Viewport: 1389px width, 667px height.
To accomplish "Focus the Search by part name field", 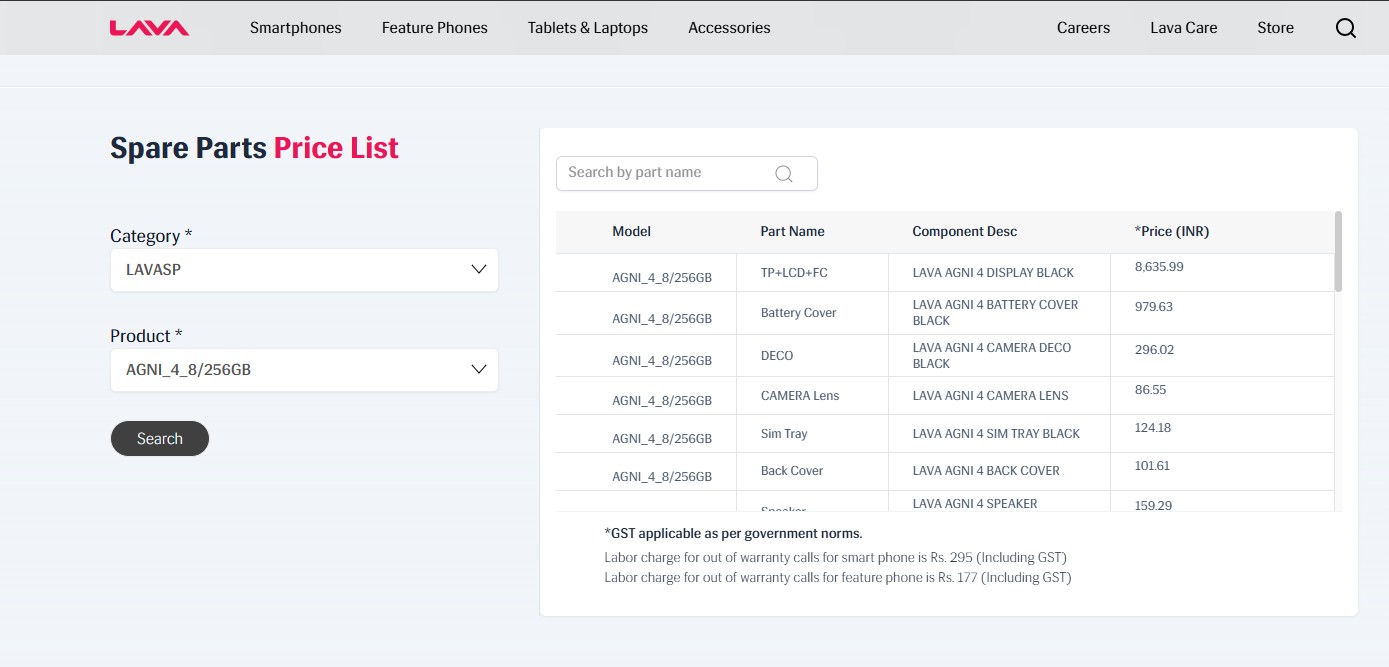I will (686, 173).
